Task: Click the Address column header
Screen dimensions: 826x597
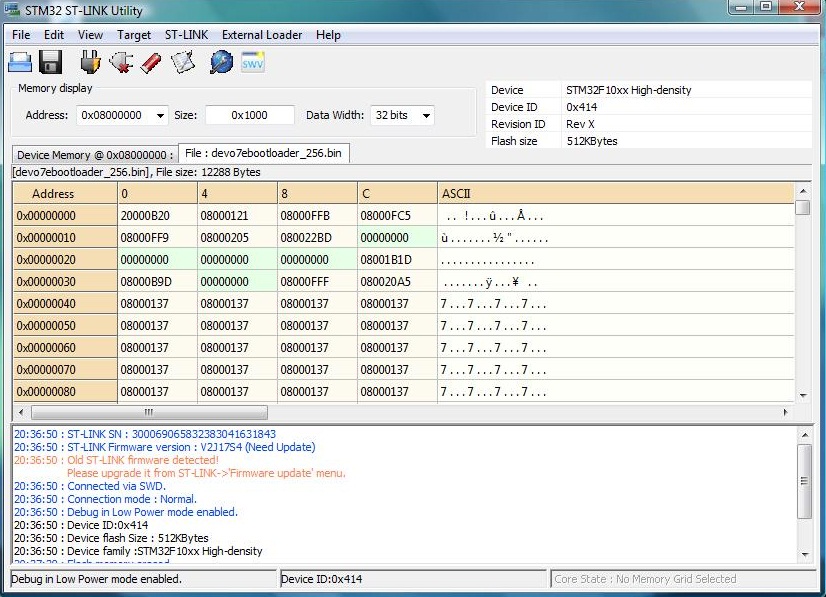Action: (65, 194)
